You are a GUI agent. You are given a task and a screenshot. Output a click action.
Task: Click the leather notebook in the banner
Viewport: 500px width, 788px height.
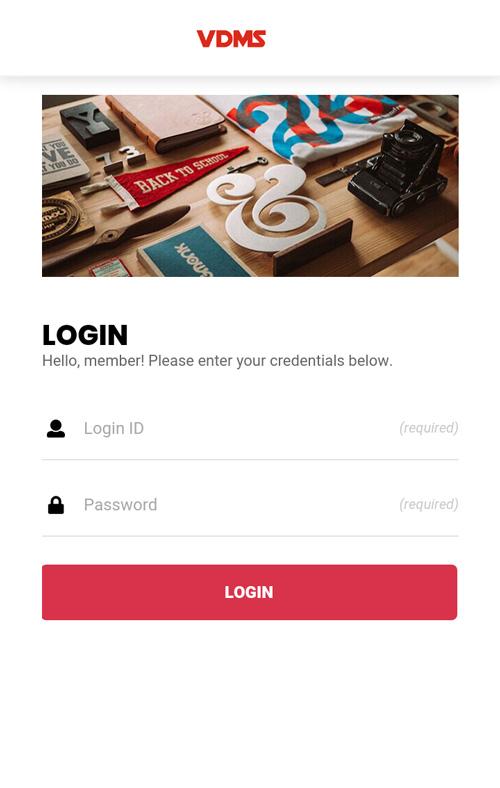coord(168,122)
